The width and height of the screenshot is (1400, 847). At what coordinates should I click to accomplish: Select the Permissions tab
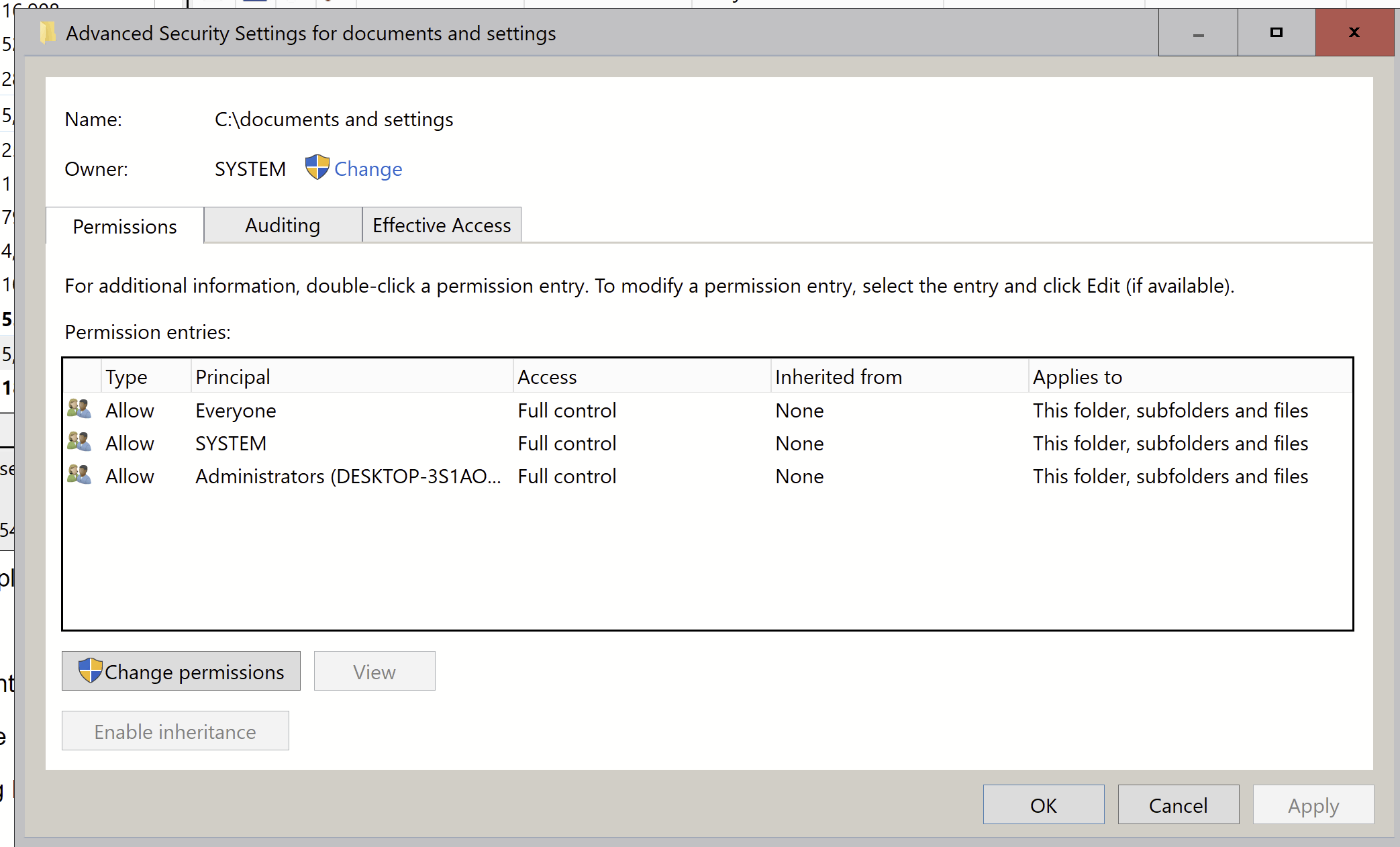pos(125,227)
